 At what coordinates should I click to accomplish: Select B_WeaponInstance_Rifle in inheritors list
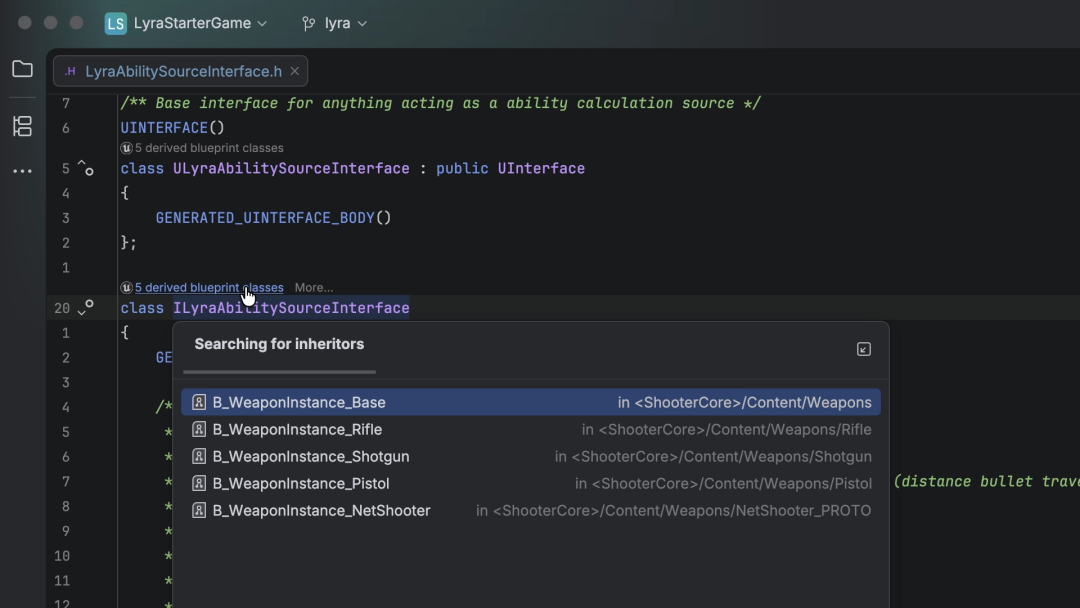pos(531,430)
